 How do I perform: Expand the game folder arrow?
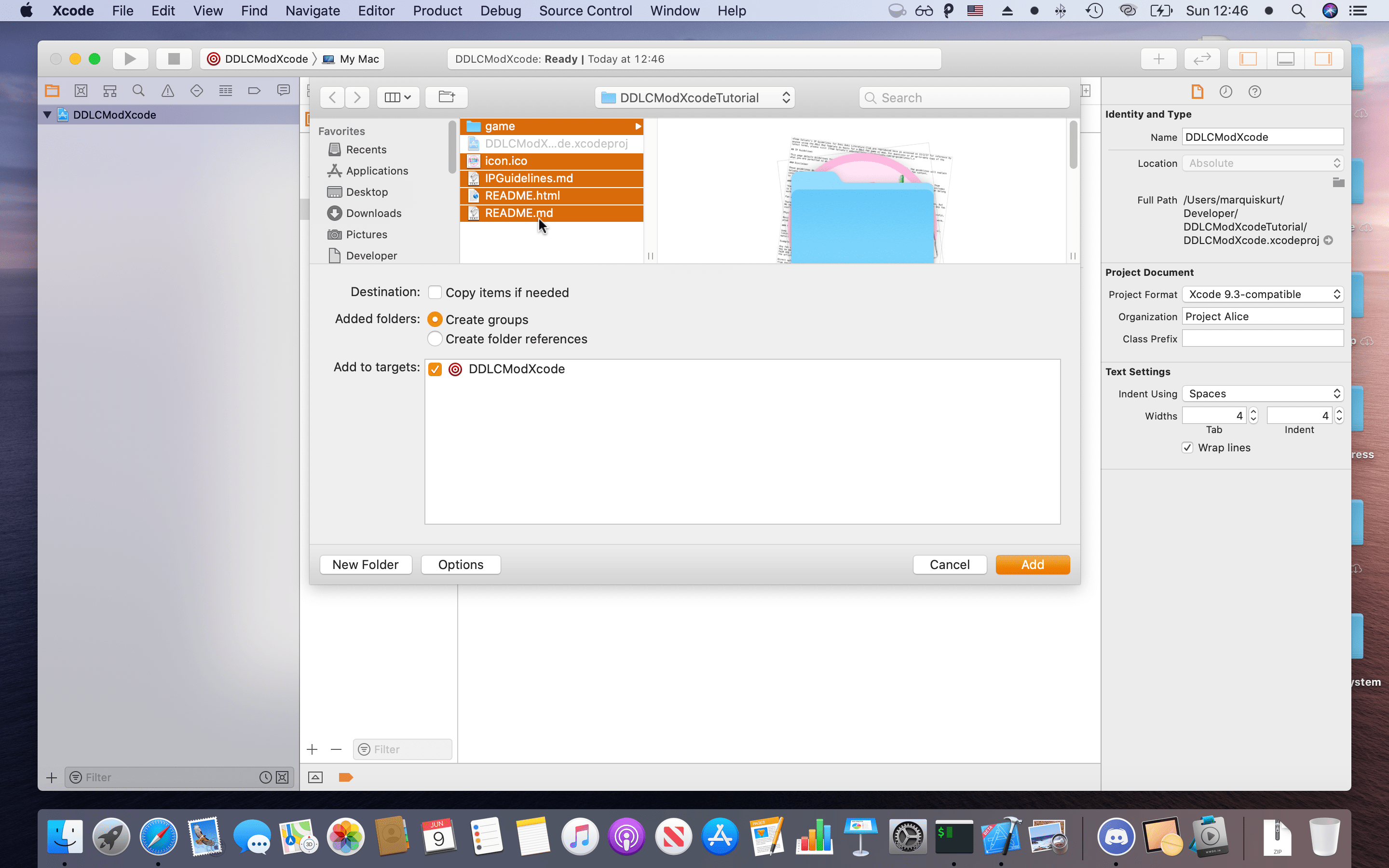click(638, 126)
